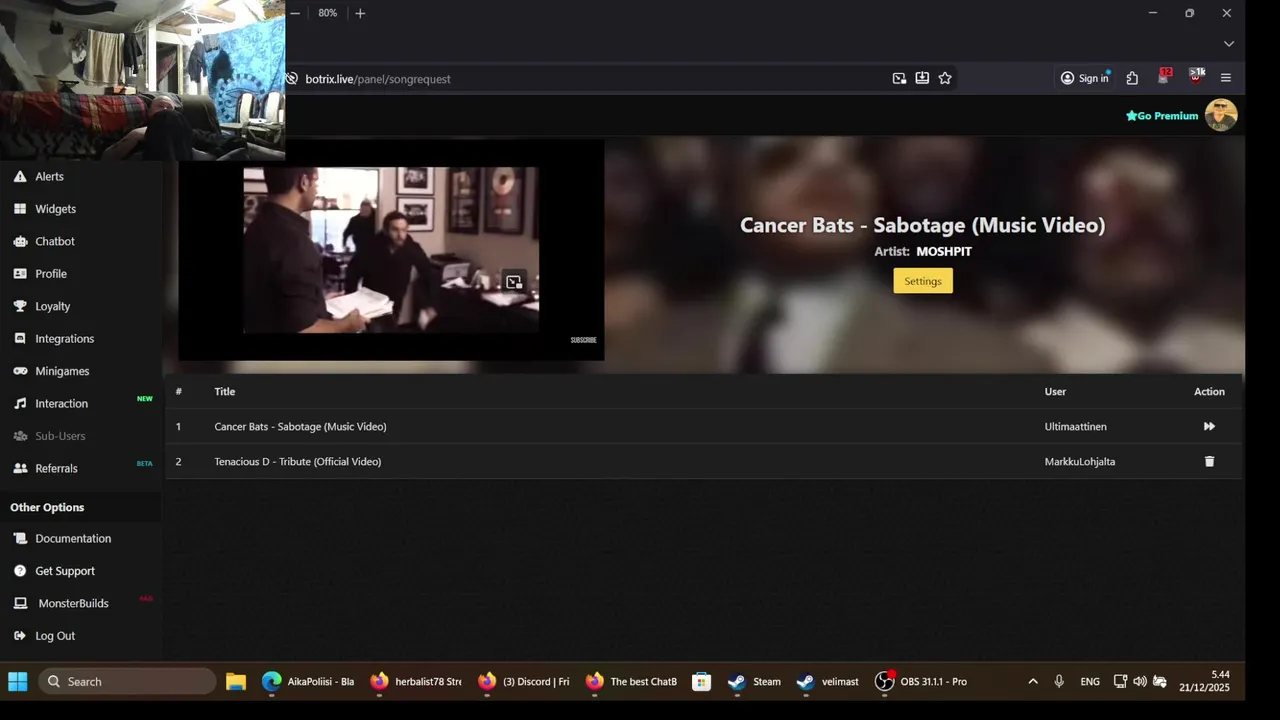Switch to the herbalist78 Firefox window
Viewport: 1280px width, 720px height.
(x=416, y=681)
